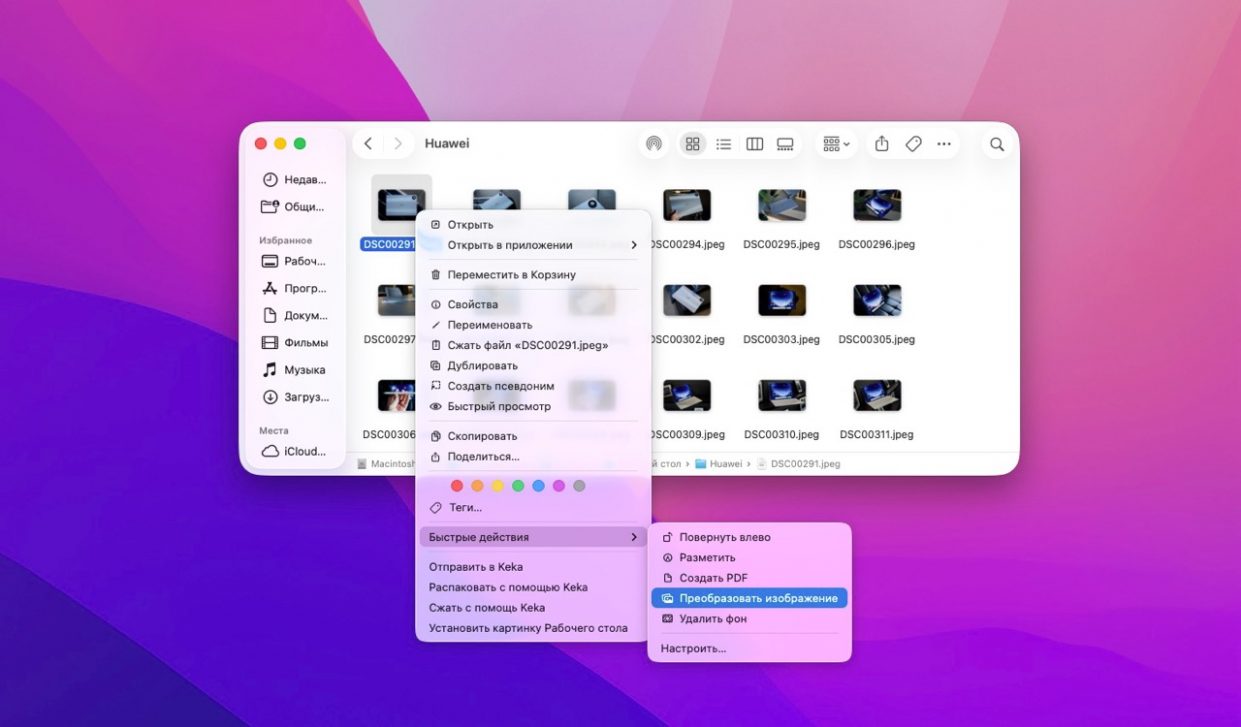Open the Общие shared folder in sidebar
Screen dimensions: 1241x727
pyautogui.click(x=294, y=207)
